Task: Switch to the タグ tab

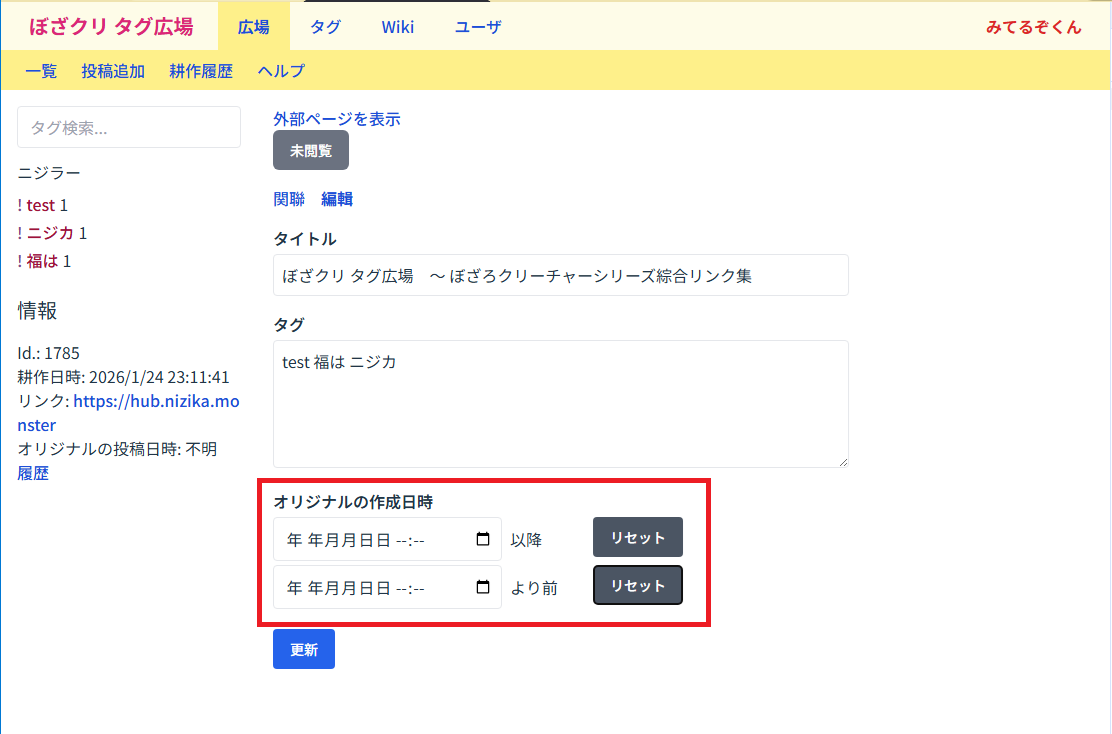Action: (x=325, y=27)
